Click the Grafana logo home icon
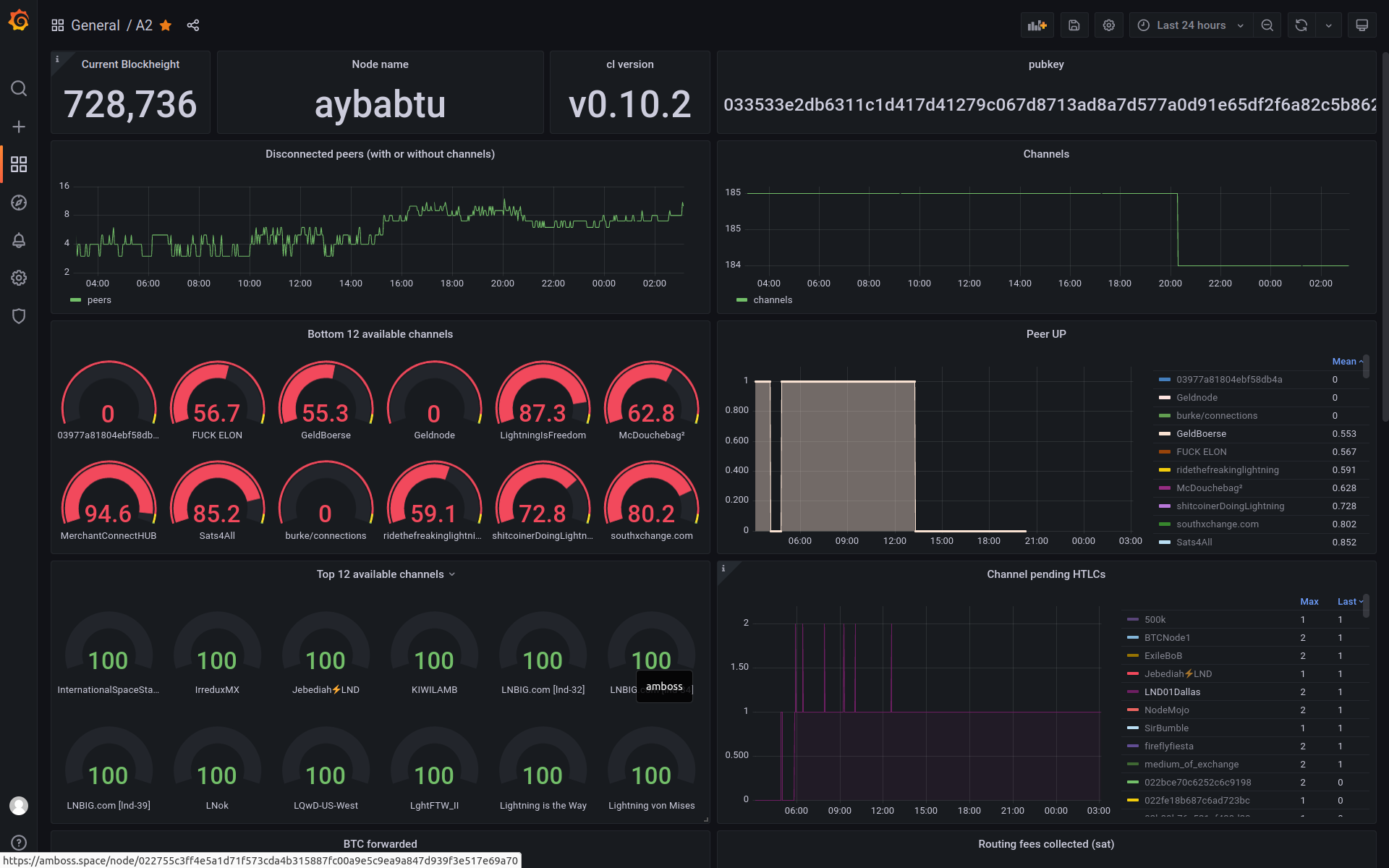The width and height of the screenshot is (1389, 868). (x=19, y=22)
